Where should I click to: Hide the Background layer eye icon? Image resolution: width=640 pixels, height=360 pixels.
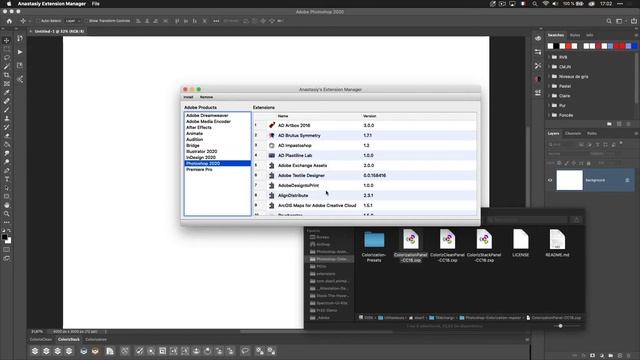[x=550, y=180]
